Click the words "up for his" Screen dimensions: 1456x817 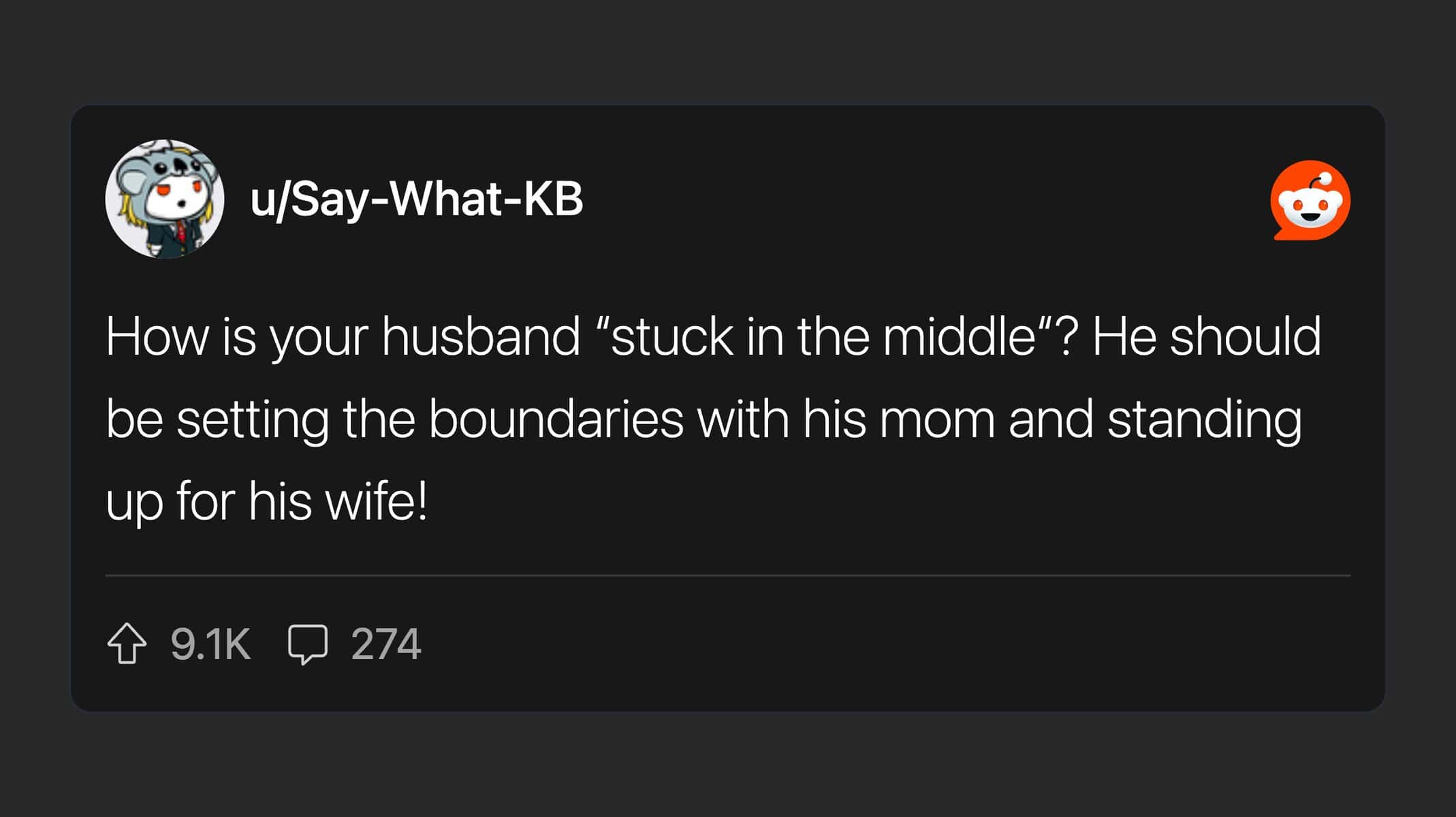[208, 502]
